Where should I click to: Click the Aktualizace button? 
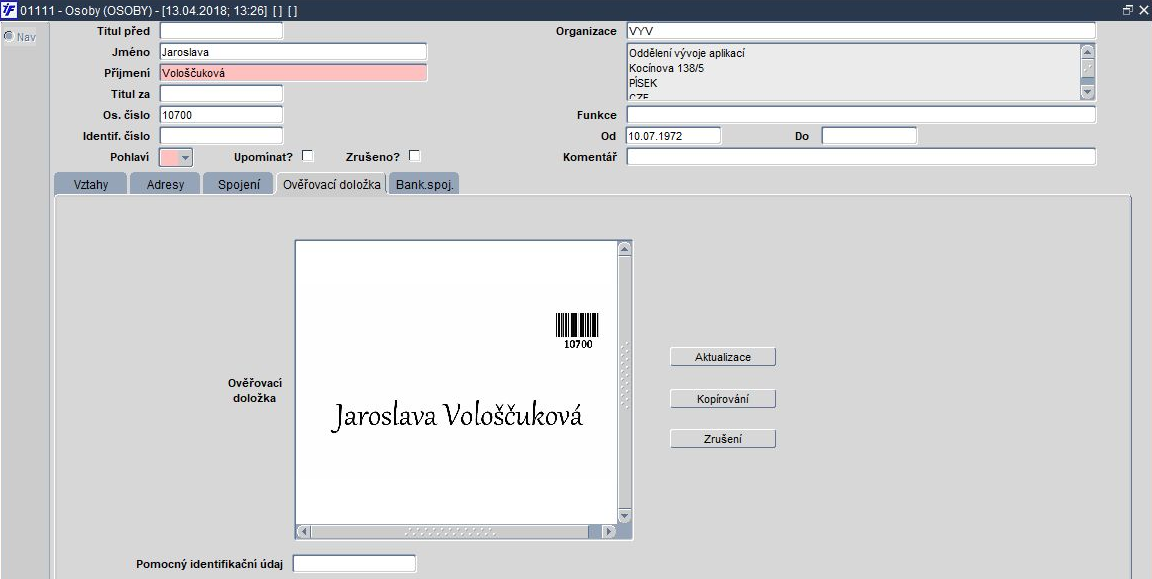(723, 357)
